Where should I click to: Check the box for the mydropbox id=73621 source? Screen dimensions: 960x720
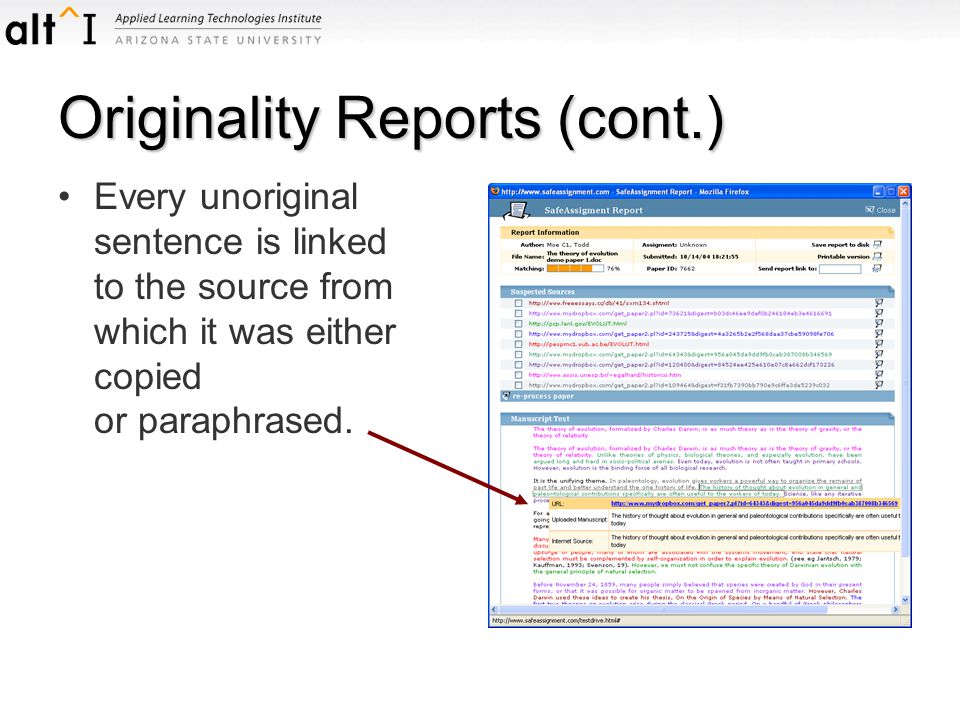(519, 313)
